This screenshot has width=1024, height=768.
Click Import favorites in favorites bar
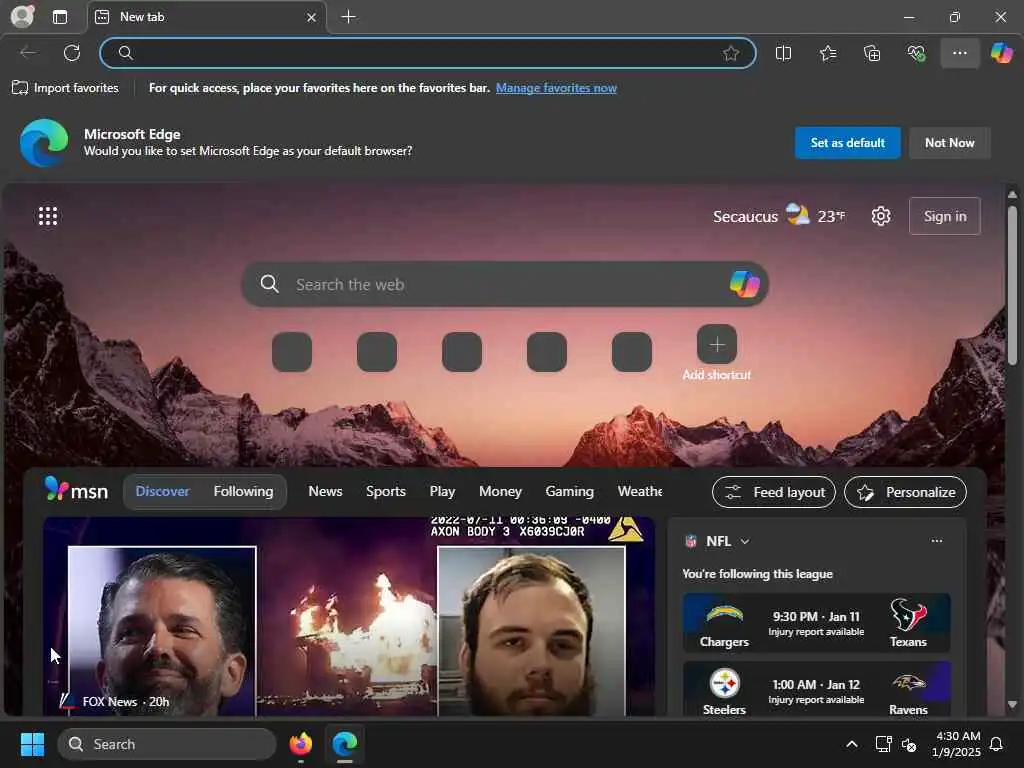65,88
